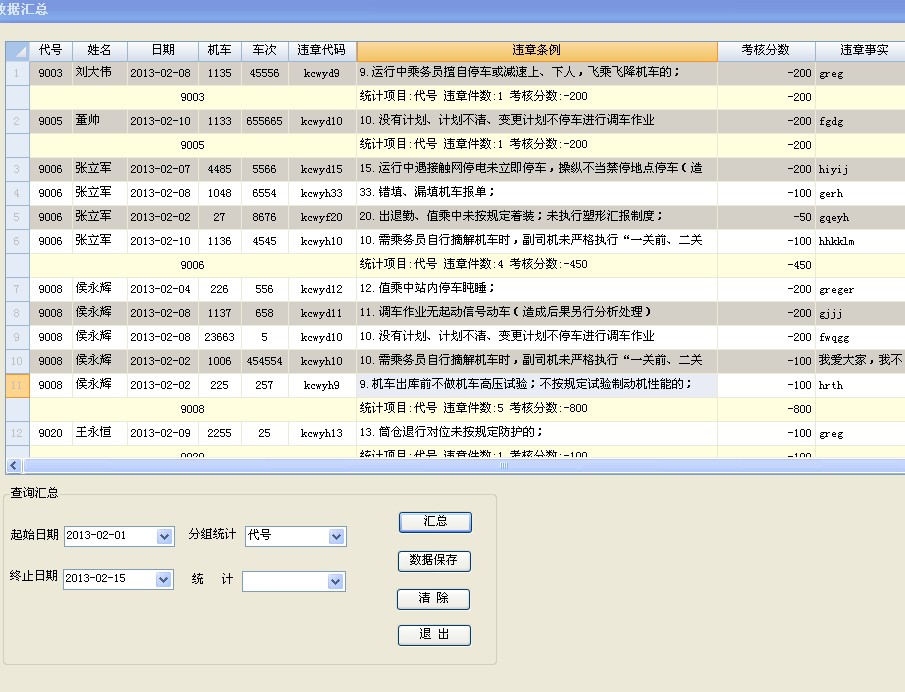Image resolution: width=905 pixels, height=692 pixels.
Task: Sort by the 日期 column header
Action: tap(163, 51)
